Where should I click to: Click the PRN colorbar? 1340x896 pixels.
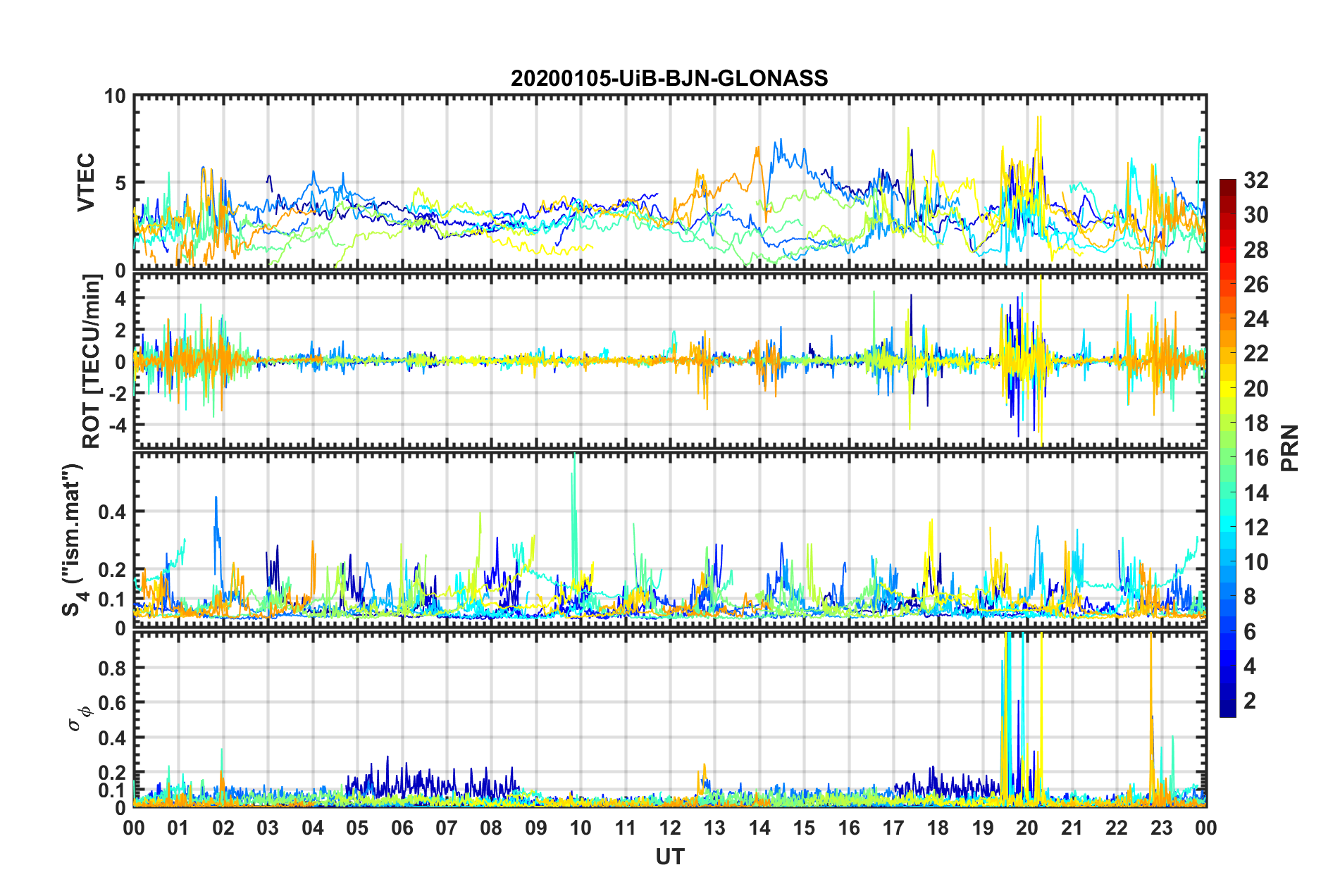pyautogui.click(x=1228, y=448)
